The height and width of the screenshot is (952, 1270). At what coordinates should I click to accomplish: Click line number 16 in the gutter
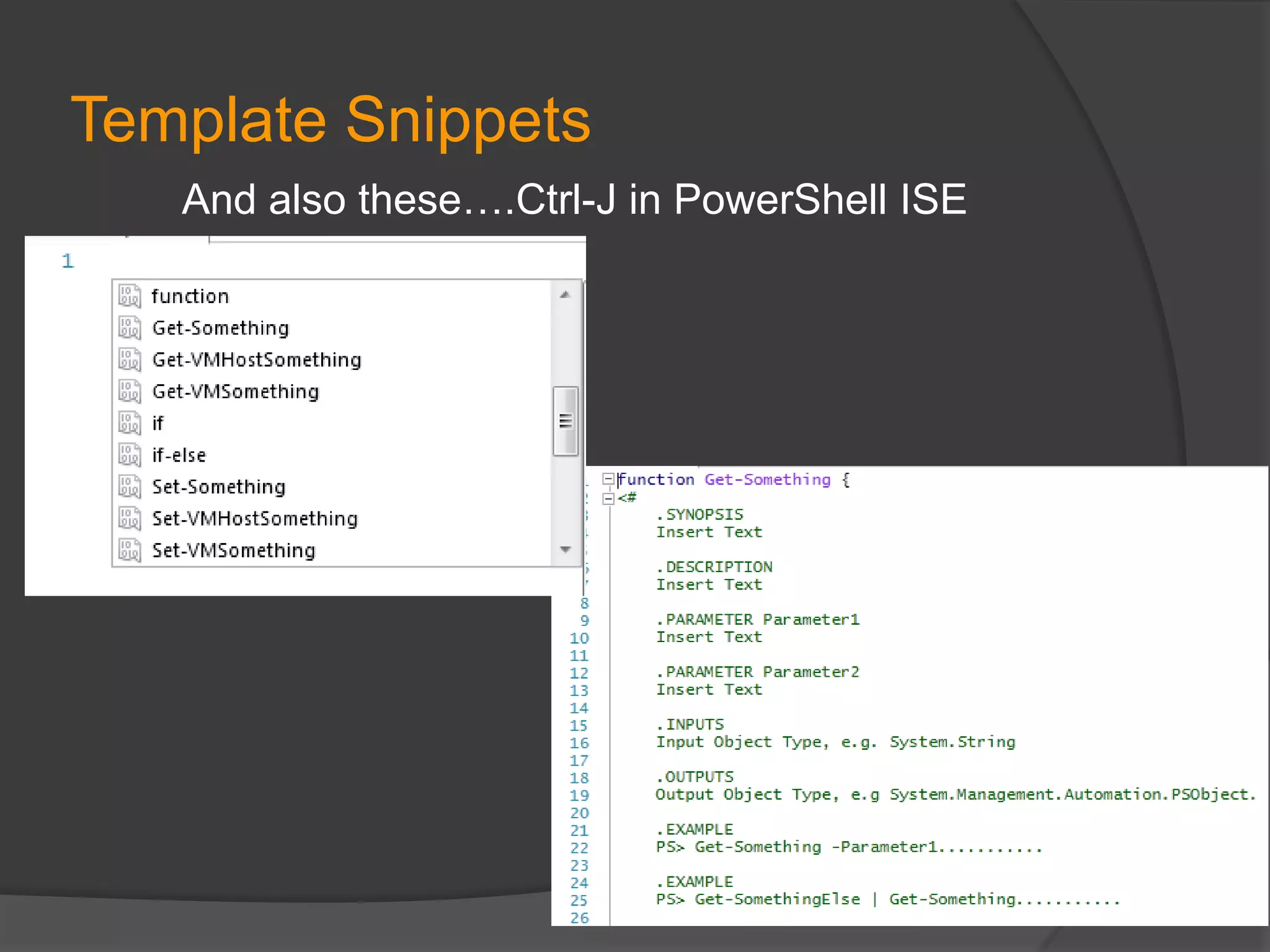click(x=579, y=743)
